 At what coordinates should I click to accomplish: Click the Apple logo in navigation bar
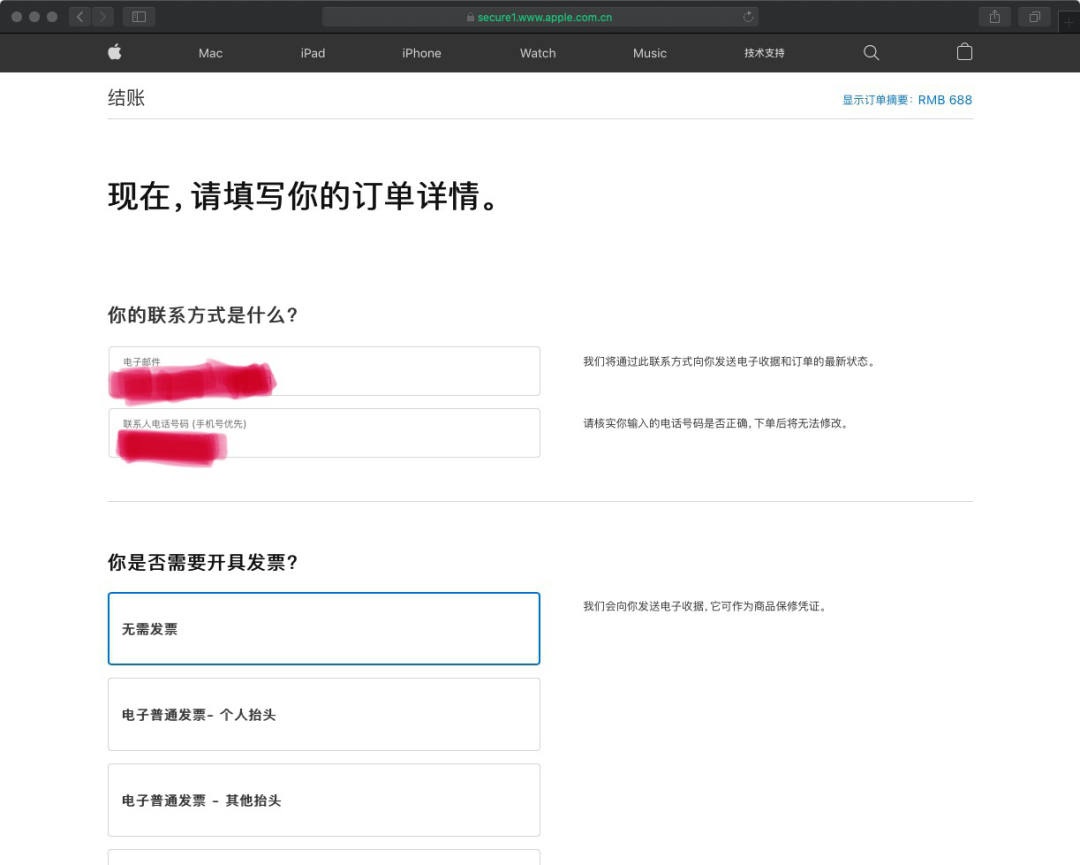[x=115, y=53]
